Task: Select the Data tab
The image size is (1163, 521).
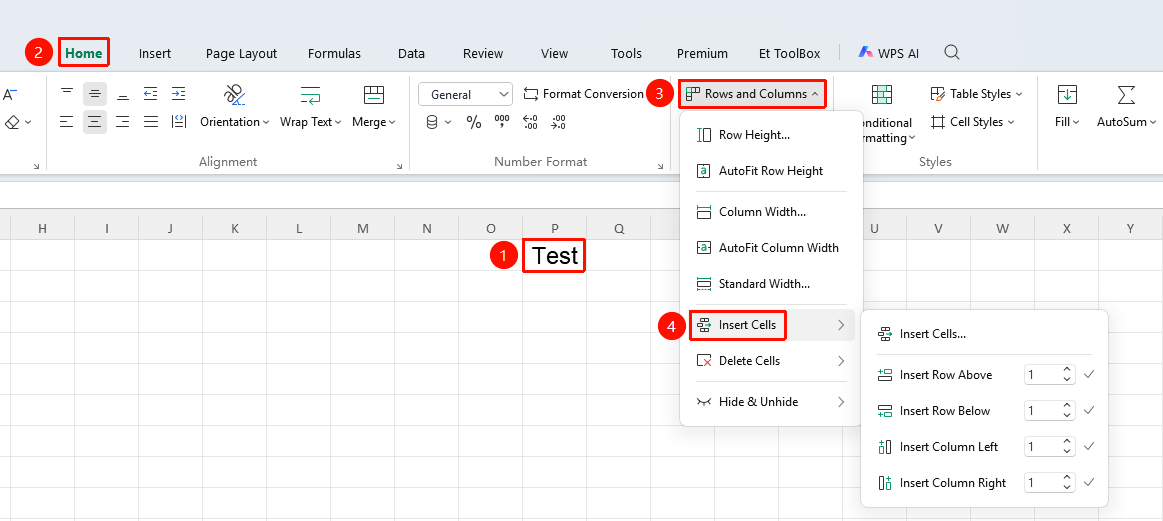Action: click(x=411, y=53)
